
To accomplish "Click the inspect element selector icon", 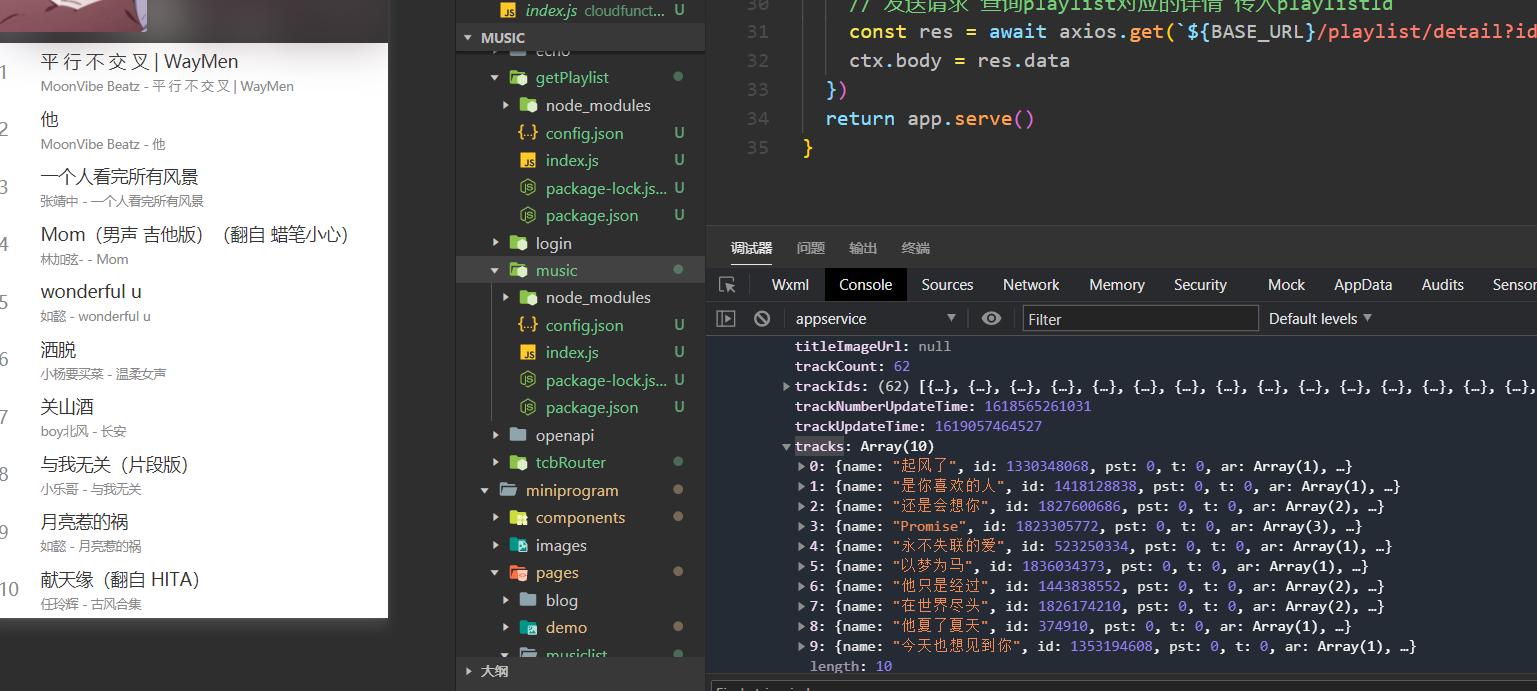I will (727, 285).
